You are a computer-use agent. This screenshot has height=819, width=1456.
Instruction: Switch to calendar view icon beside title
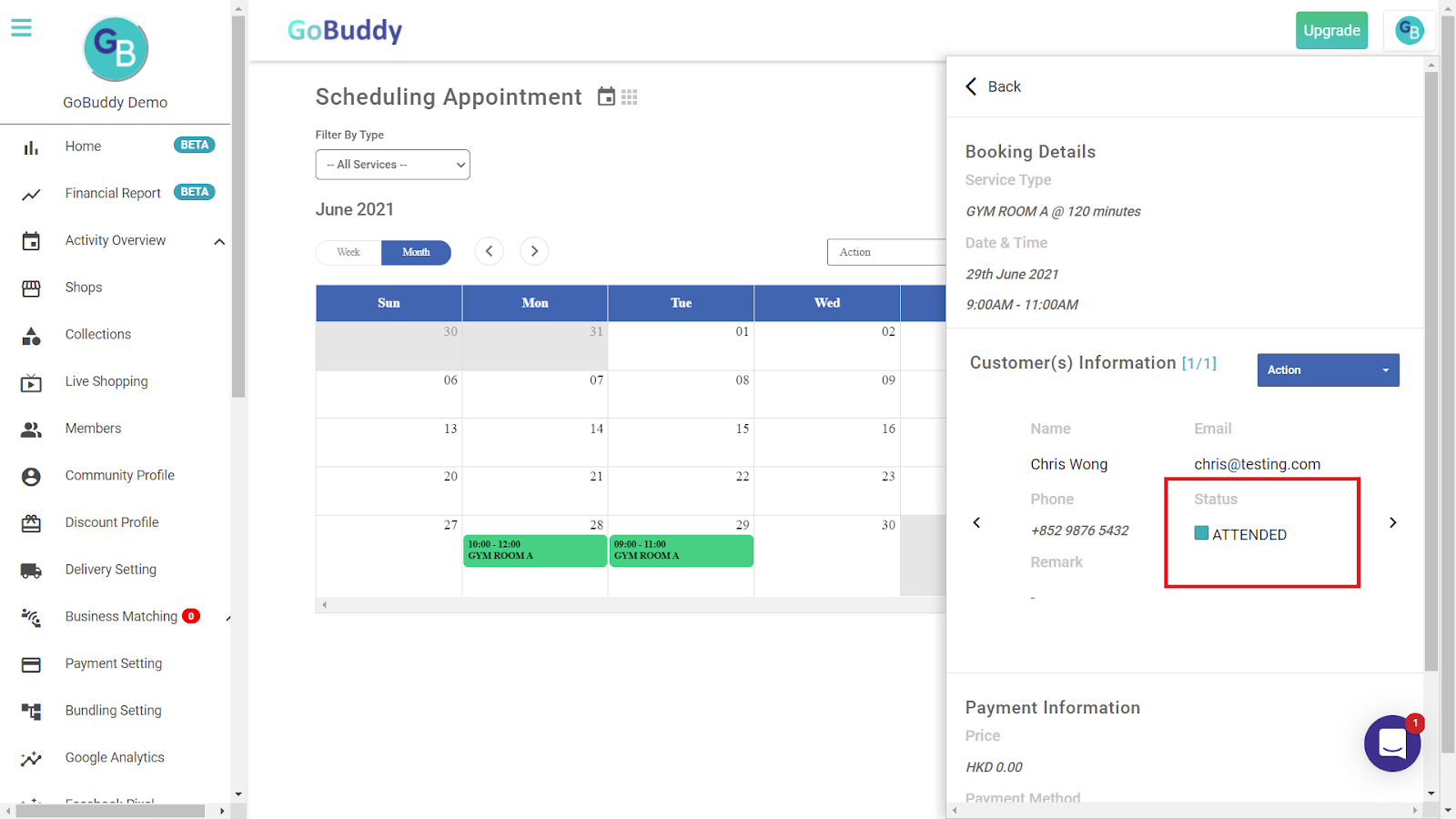click(x=606, y=96)
